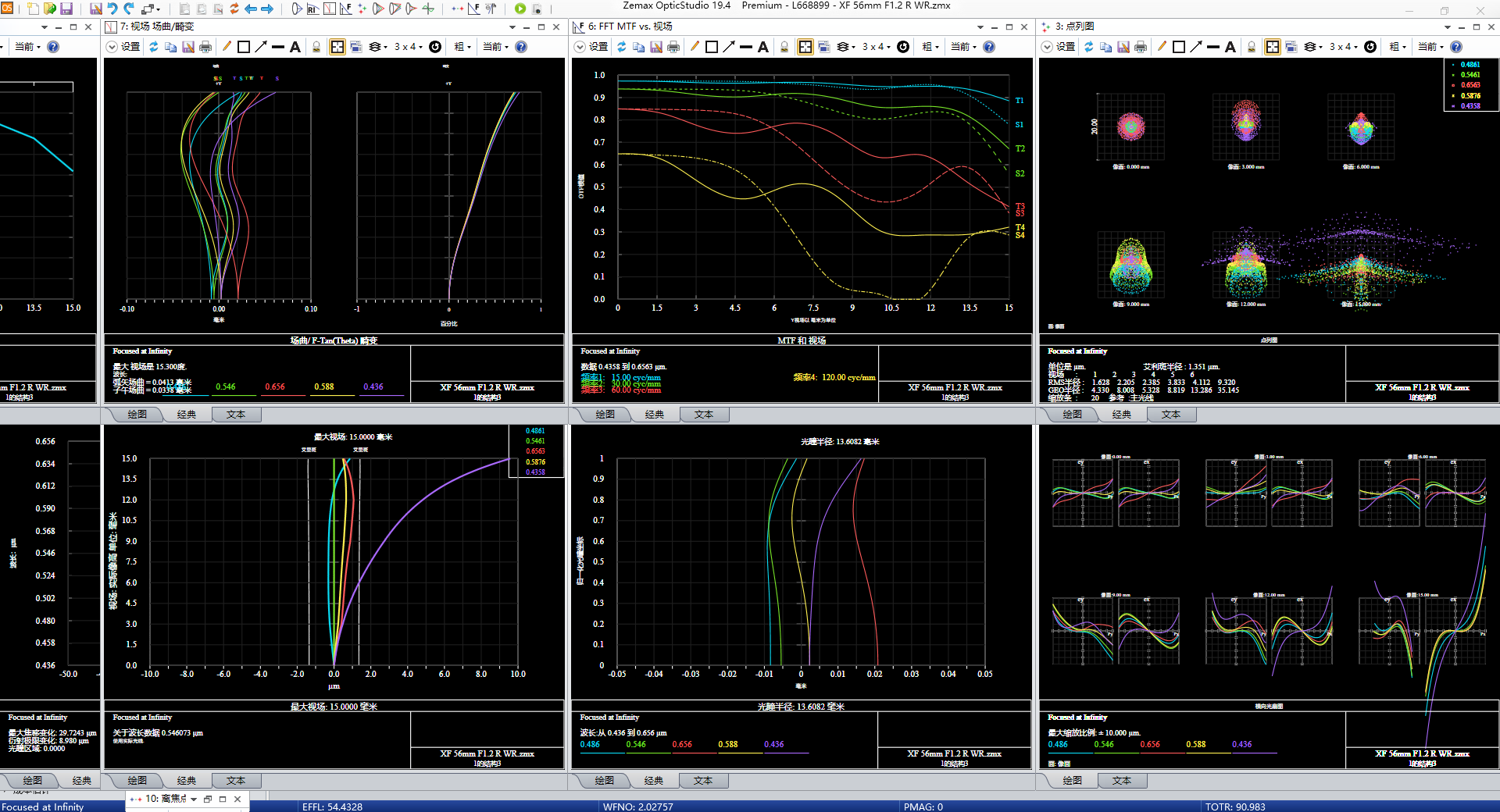Open help for the 点列图 window
Image resolution: width=1500 pixels, height=812 pixels.
1455,47
